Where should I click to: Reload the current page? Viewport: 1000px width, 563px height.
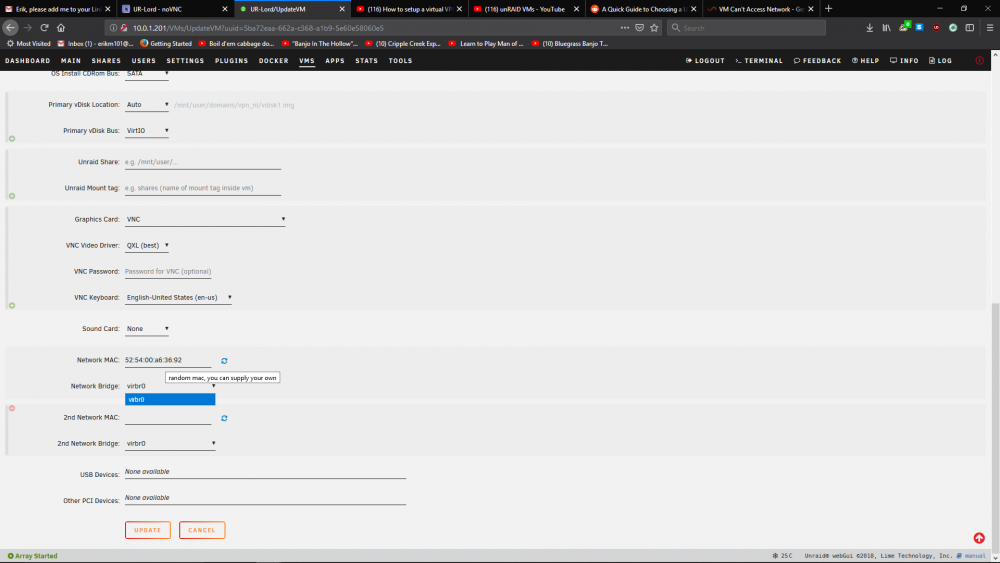click(x=44, y=27)
